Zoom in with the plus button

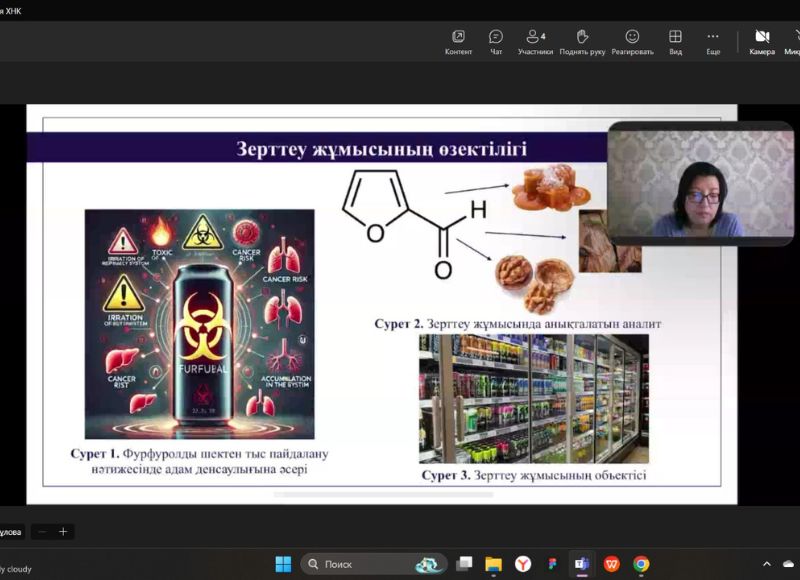click(x=63, y=532)
